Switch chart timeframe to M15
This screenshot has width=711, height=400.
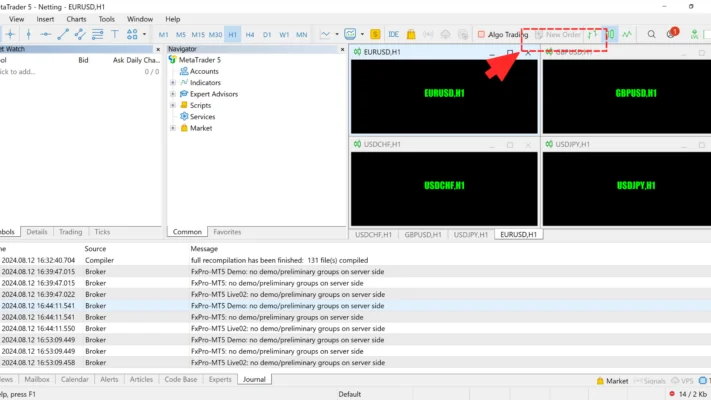tap(198, 34)
